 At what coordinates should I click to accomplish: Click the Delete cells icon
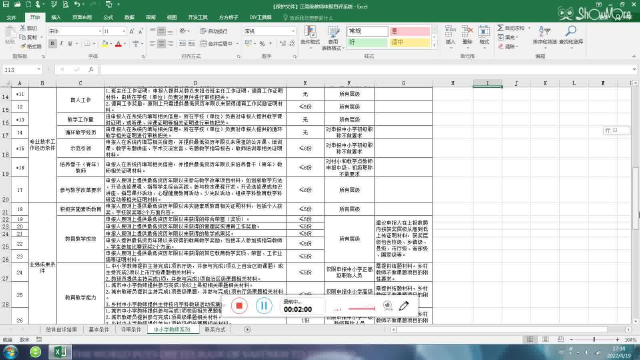tap(467, 32)
